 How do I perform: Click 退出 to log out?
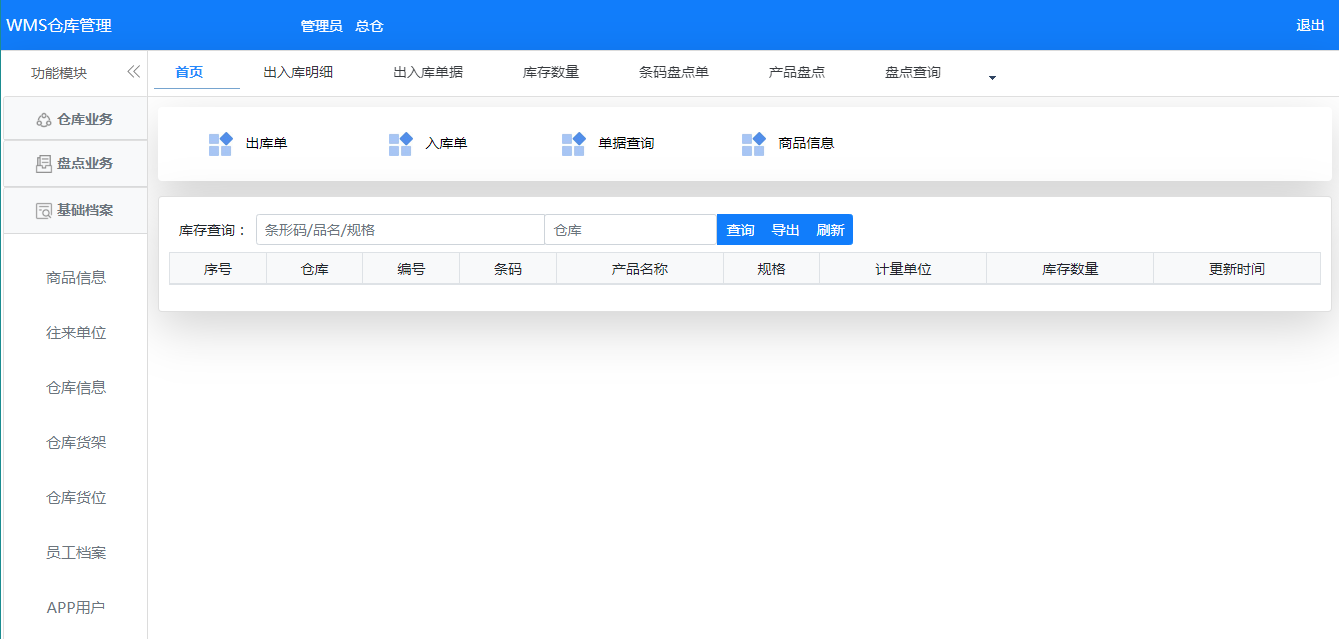click(x=1310, y=25)
